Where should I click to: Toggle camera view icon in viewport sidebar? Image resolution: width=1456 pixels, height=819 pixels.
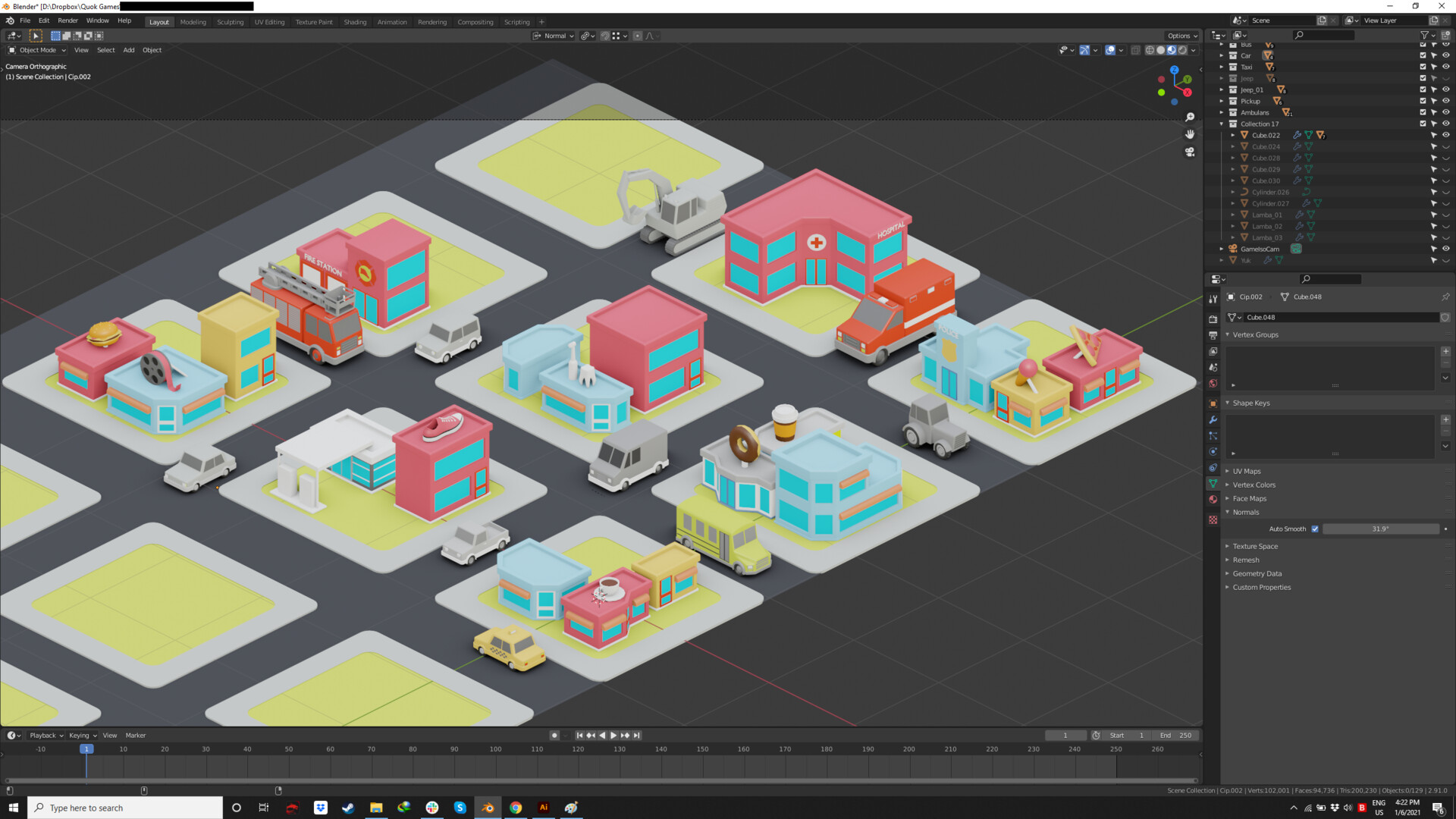pos(1190,152)
